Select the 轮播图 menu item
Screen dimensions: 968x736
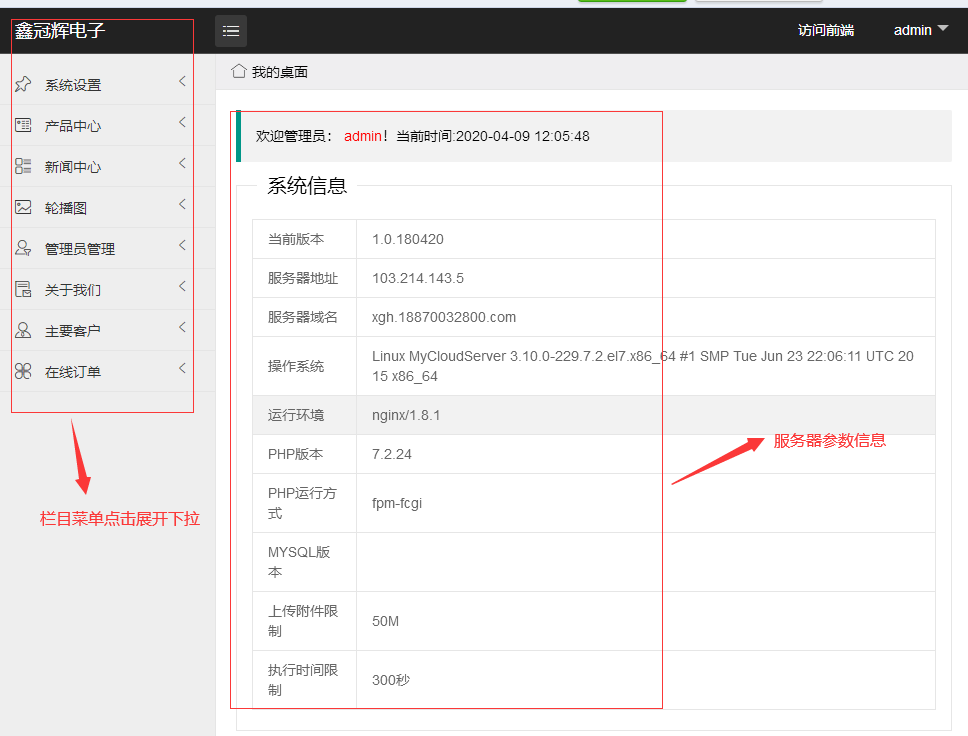tap(66, 208)
